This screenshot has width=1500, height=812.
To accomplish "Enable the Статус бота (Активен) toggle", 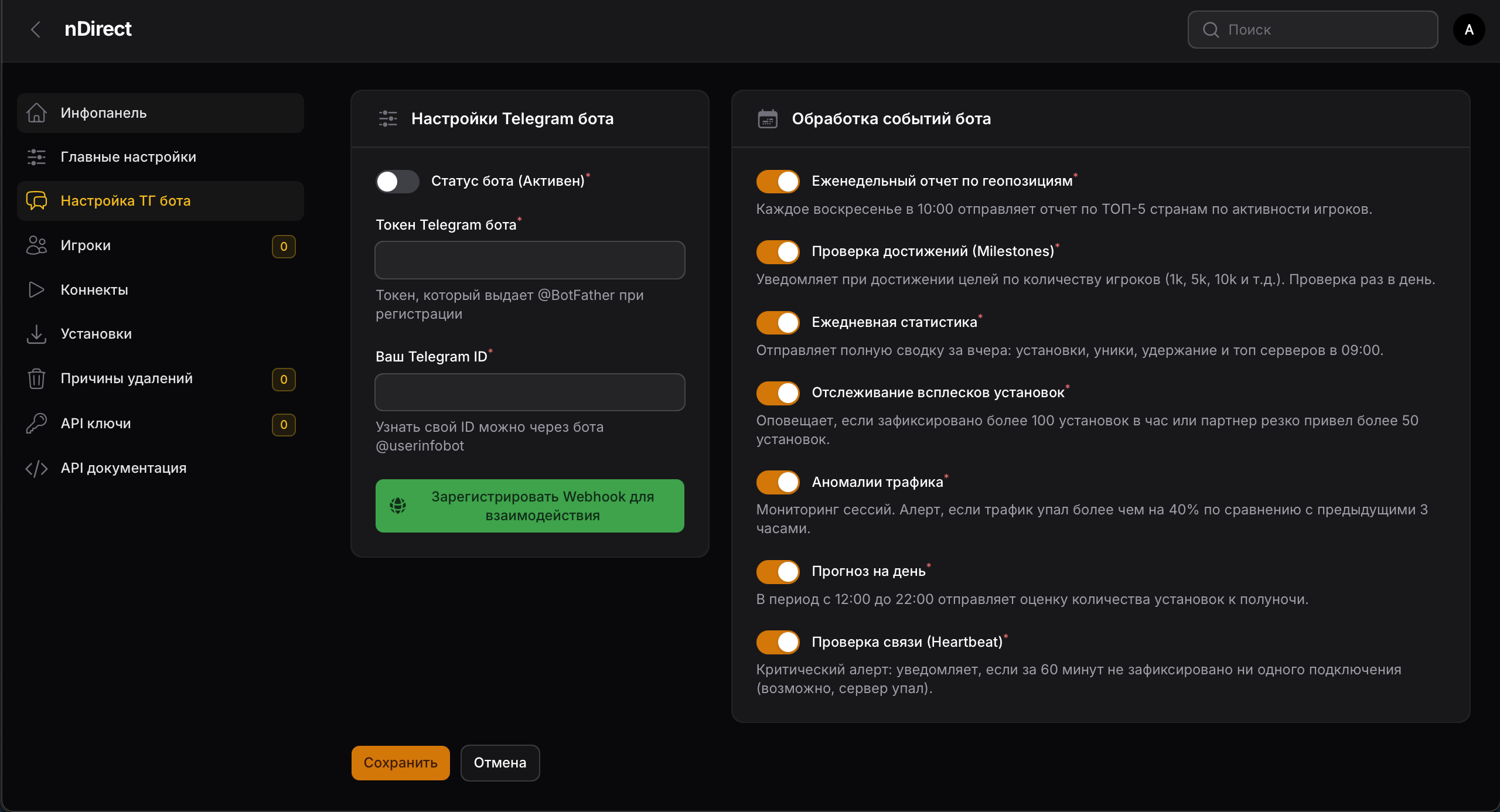I will pos(397,182).
